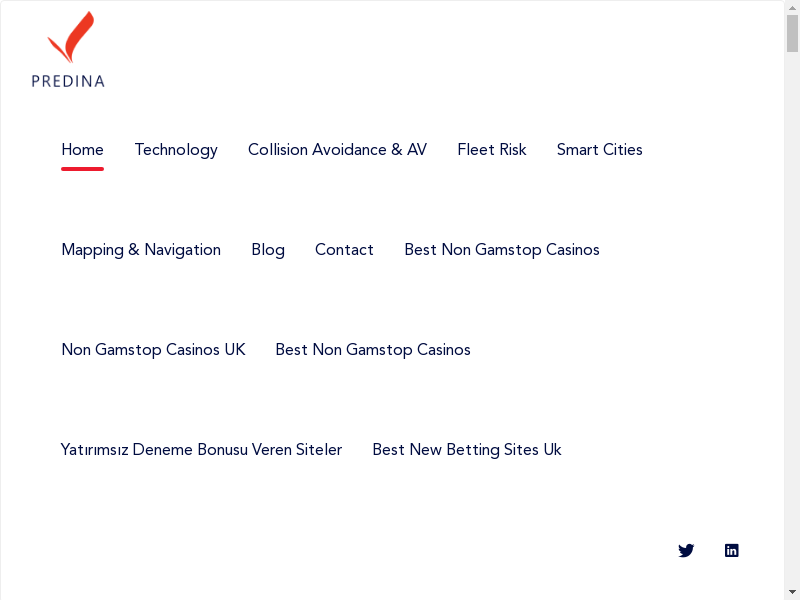Navigate to Smart Cities
Viewport: 800px width, 600px height.
[x=600, y=150]
